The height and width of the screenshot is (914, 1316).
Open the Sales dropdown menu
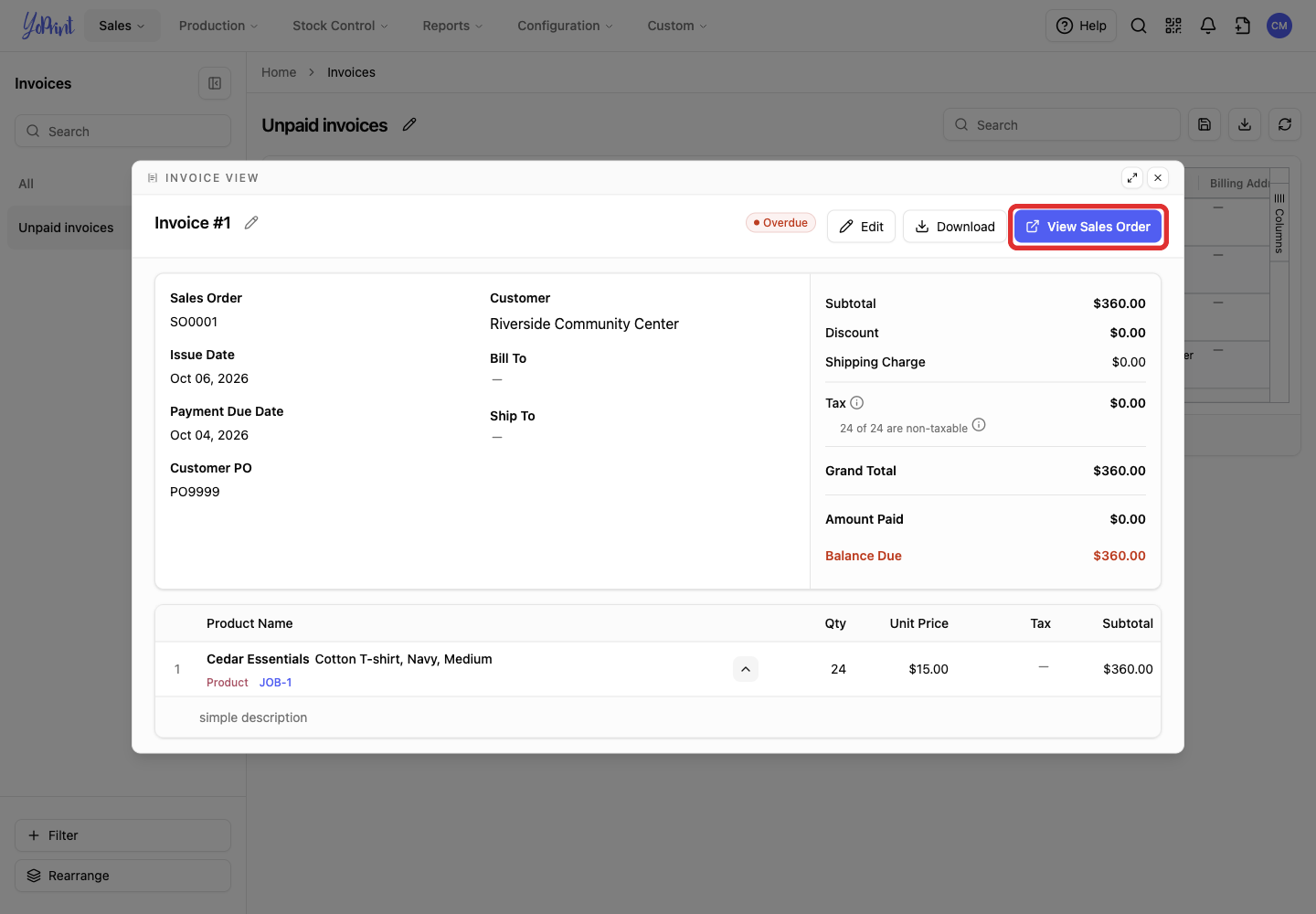pos(122,26)
